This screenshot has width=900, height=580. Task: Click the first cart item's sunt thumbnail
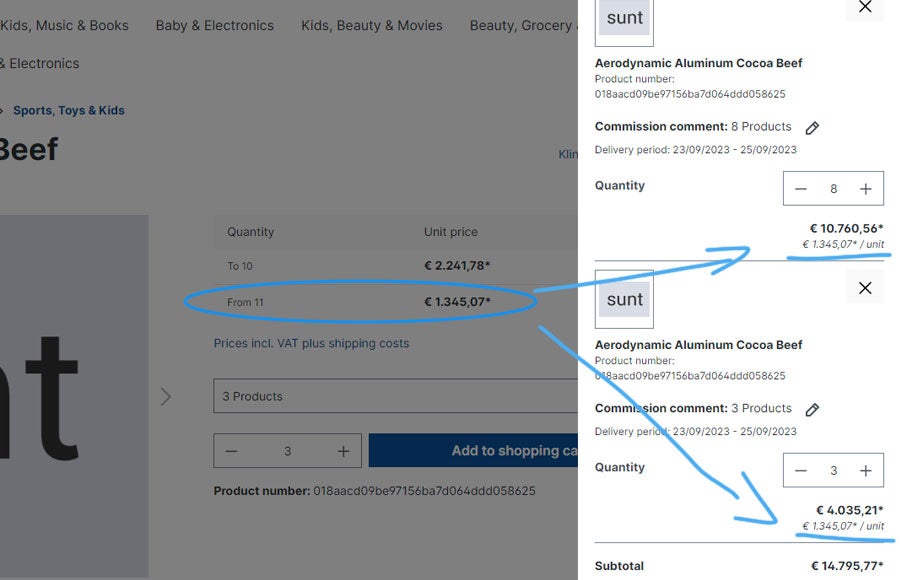tap(624, 19)
